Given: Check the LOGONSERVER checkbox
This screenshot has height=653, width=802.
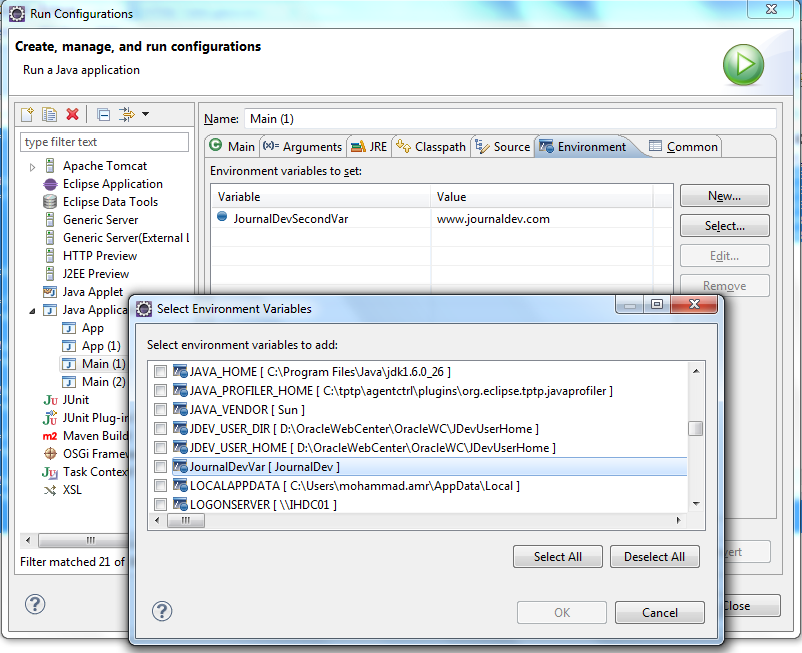Looking at the screenshot, I should pyautogui.click(x=160, y=505).
